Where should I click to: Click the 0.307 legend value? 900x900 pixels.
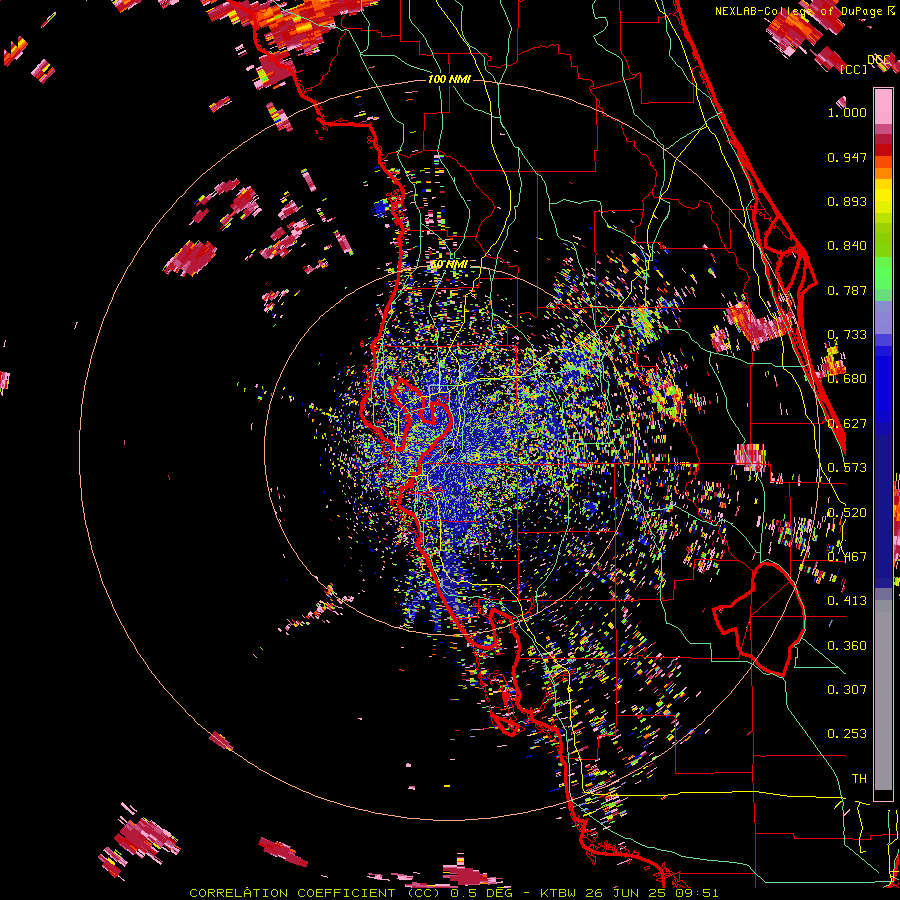click(x=847, y=690)
